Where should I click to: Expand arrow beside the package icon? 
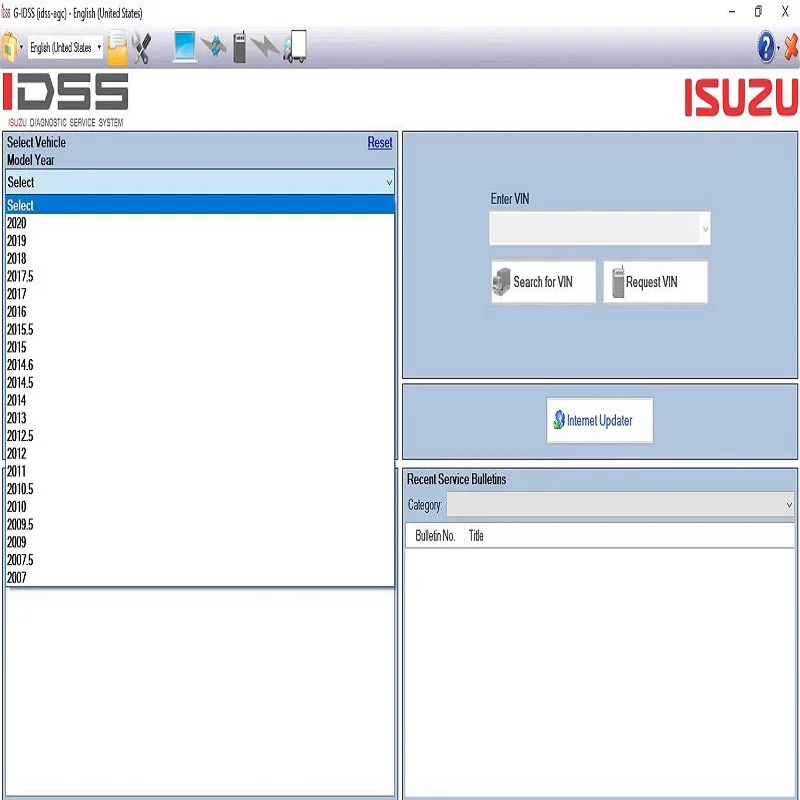[21, 47]
